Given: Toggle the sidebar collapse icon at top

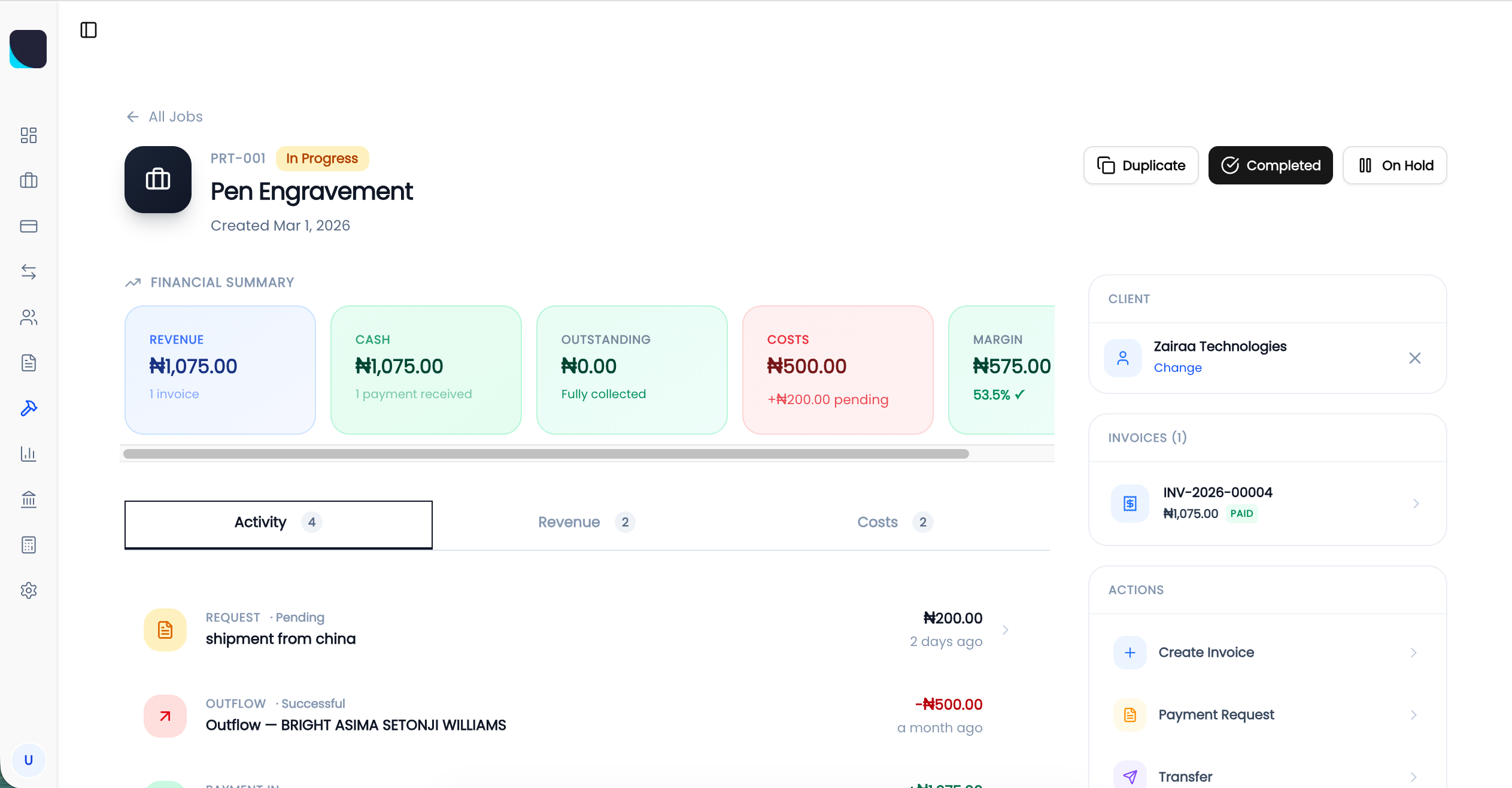Looking at the screenshot, I should pyautogui.click(x=89, y=31).
